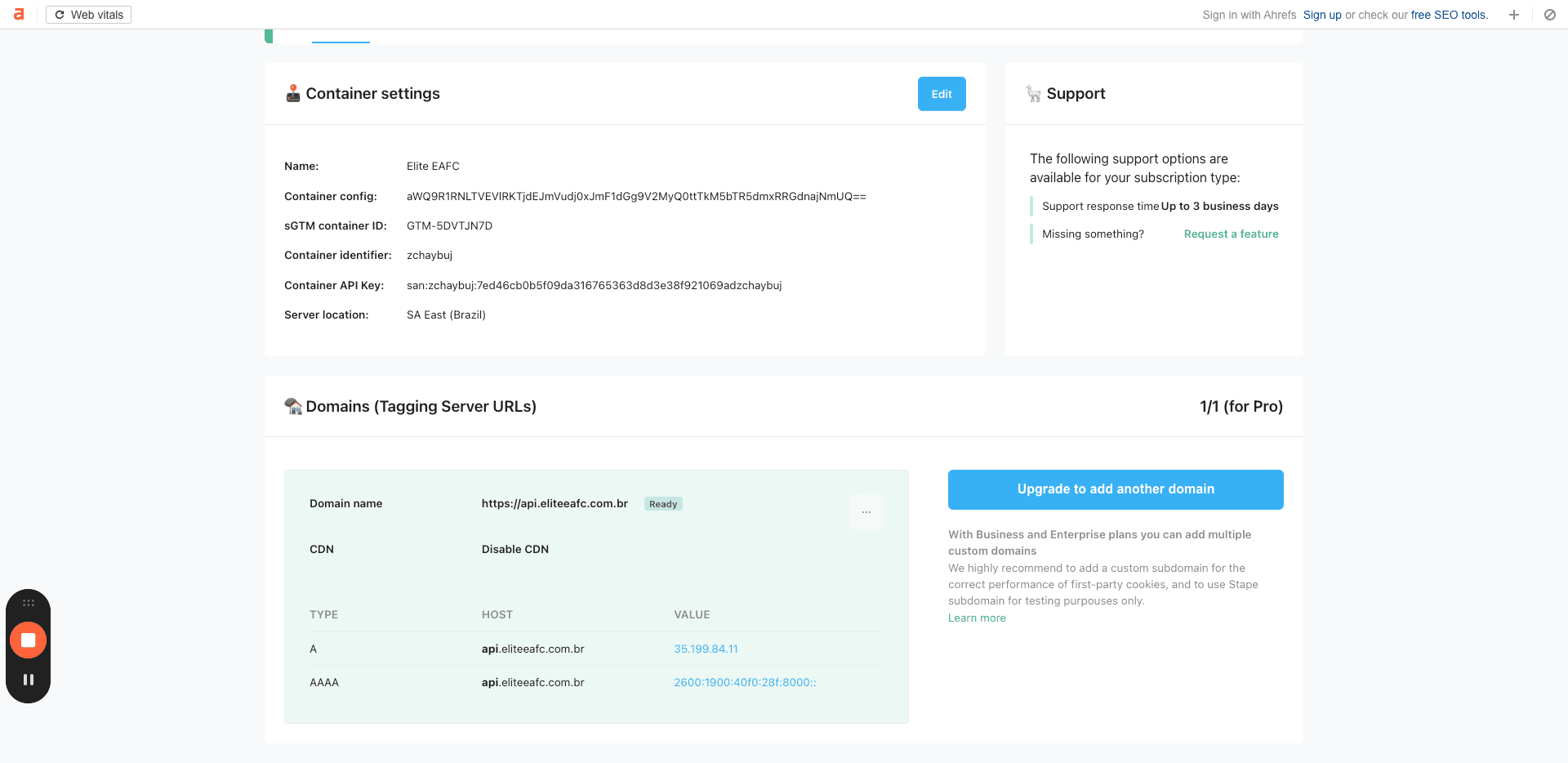This screenshot has width=1568, height=763.
Task: Click the sGTM container ID GTM-5DVTJN7D
Action: [449, 226]
